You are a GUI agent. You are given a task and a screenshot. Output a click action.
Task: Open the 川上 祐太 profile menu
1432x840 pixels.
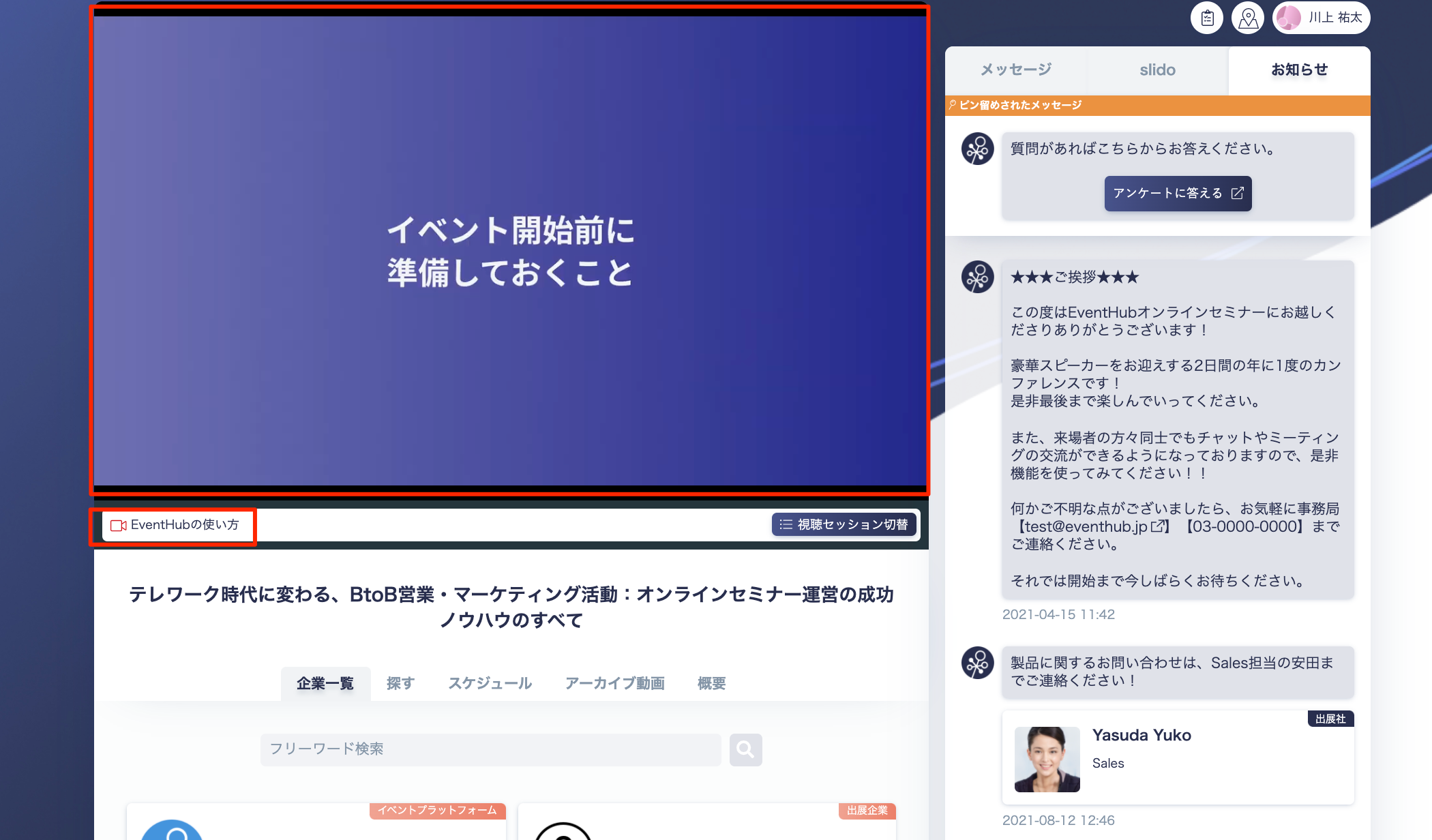click(x=1322, y=18)
